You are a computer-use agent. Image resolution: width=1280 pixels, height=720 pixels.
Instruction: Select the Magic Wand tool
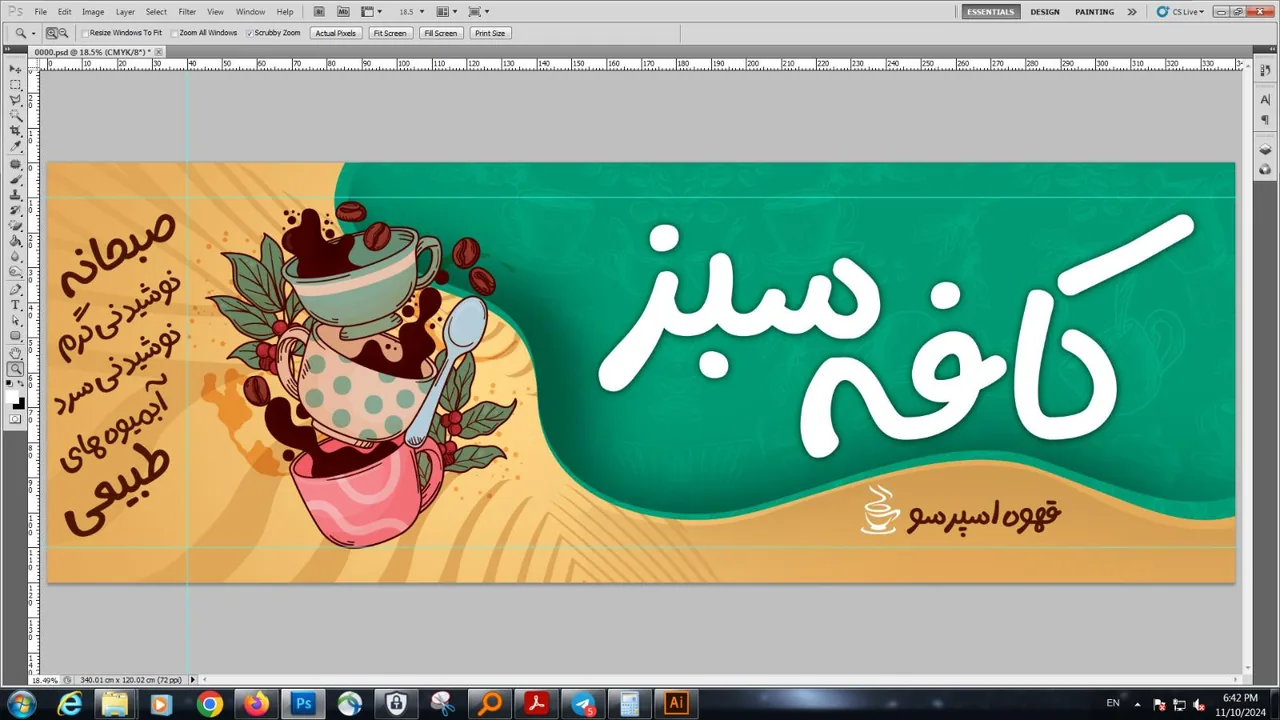click(15, 116)
